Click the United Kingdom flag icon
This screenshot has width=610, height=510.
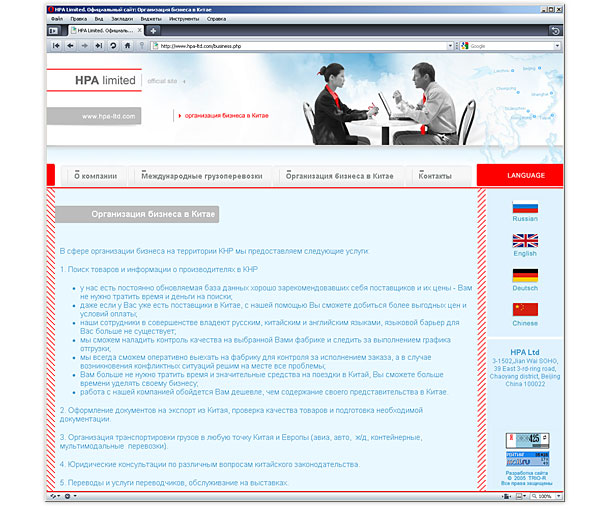[525, 241]
